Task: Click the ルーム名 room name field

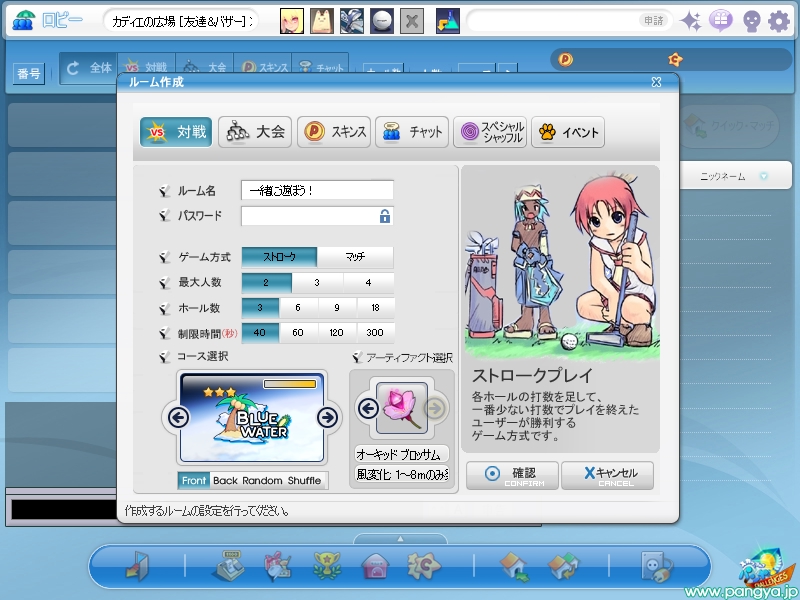Action: coord(317,190)
